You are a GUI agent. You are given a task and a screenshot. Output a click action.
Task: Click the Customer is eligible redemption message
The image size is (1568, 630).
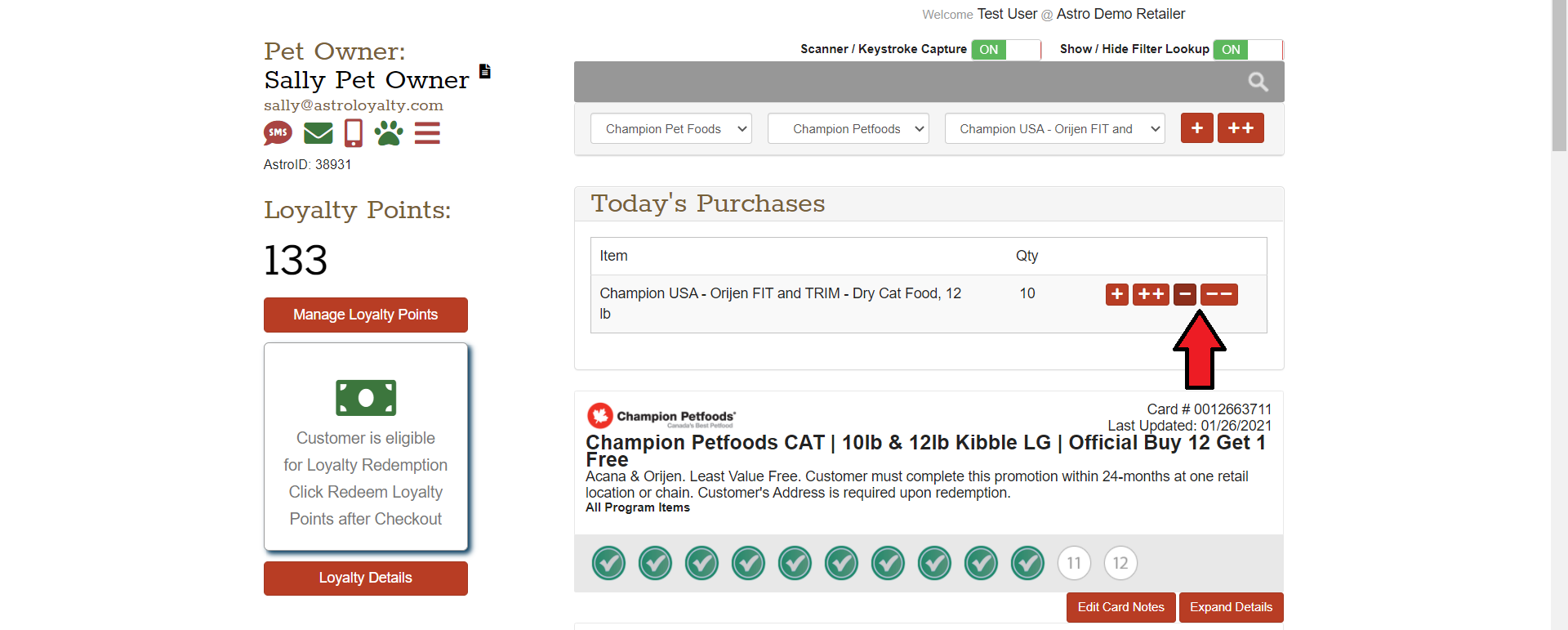click(x=366, y=478)
